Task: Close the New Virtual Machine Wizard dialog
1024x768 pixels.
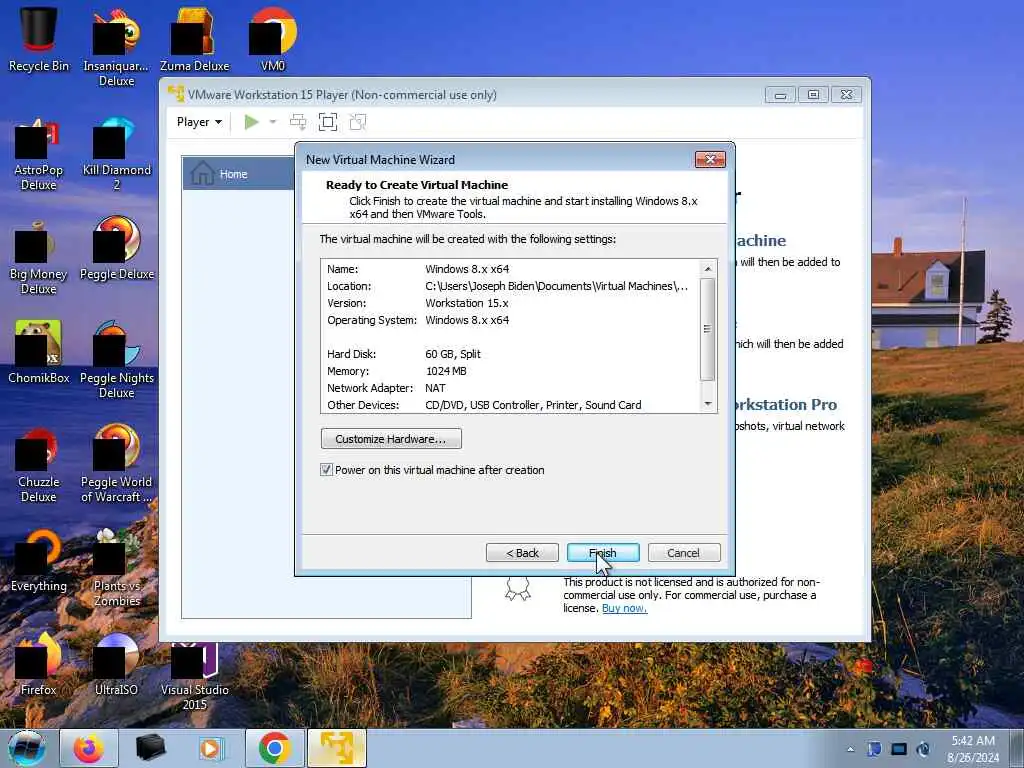Action: click(x=710, y=159)
